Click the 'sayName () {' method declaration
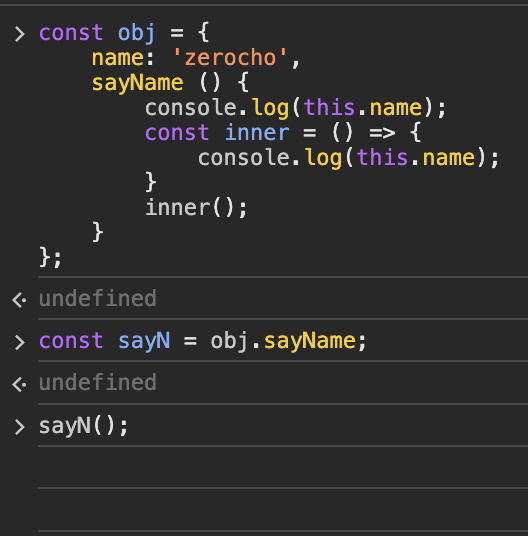The width and height of the screenshot is (528, 536). pyautogui.click(x=170, y=83)
